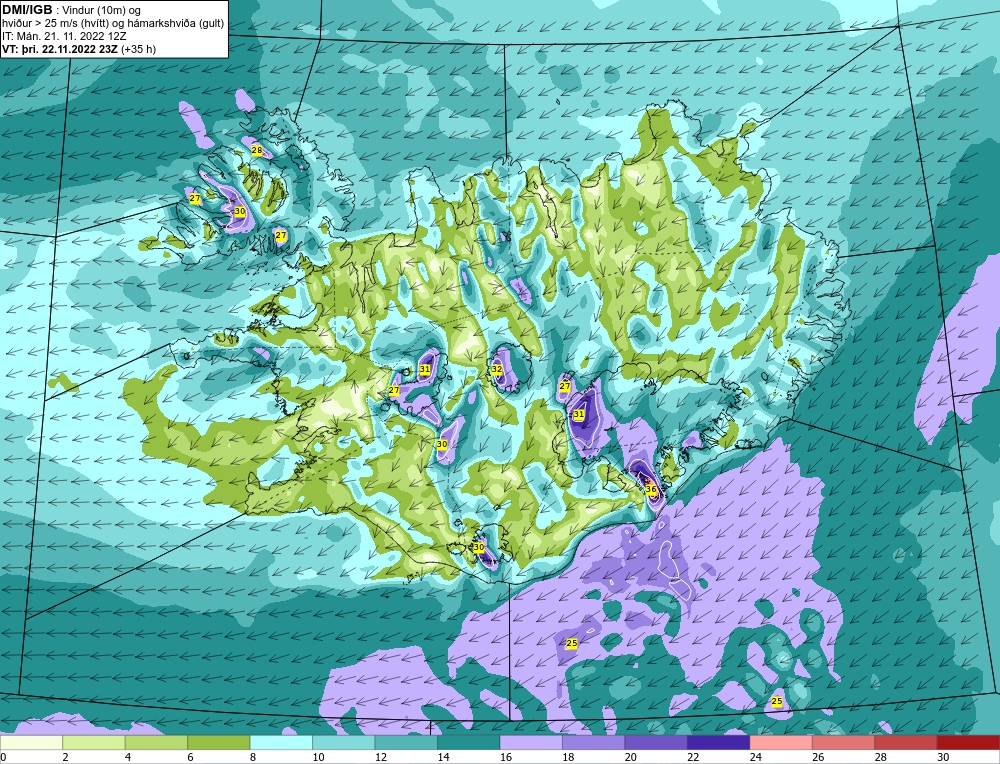Image resolution: width=1000 pixels, height=764 pixels.
Task: Click the yellow 32 gust label
Action: (x=497, y=369)
